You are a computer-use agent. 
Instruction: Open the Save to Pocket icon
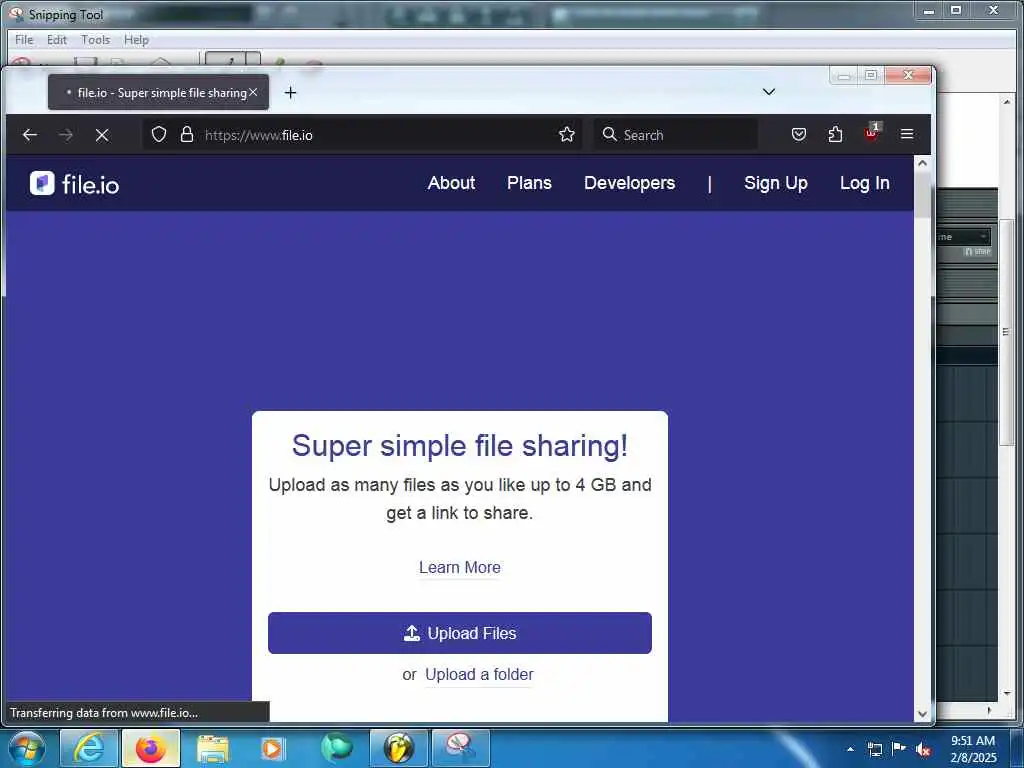click(799, 135)
